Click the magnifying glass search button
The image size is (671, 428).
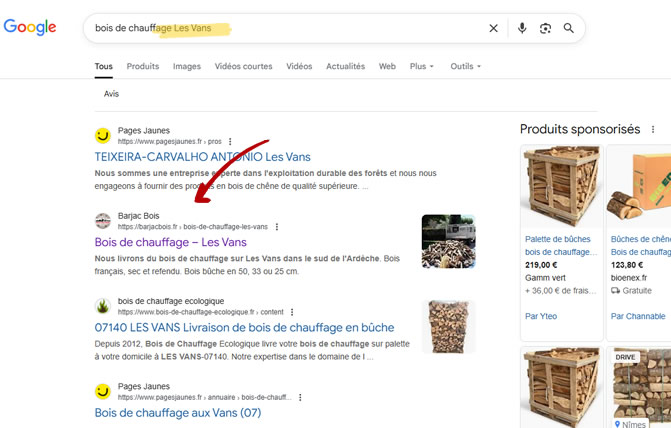[x=569, y=28]
